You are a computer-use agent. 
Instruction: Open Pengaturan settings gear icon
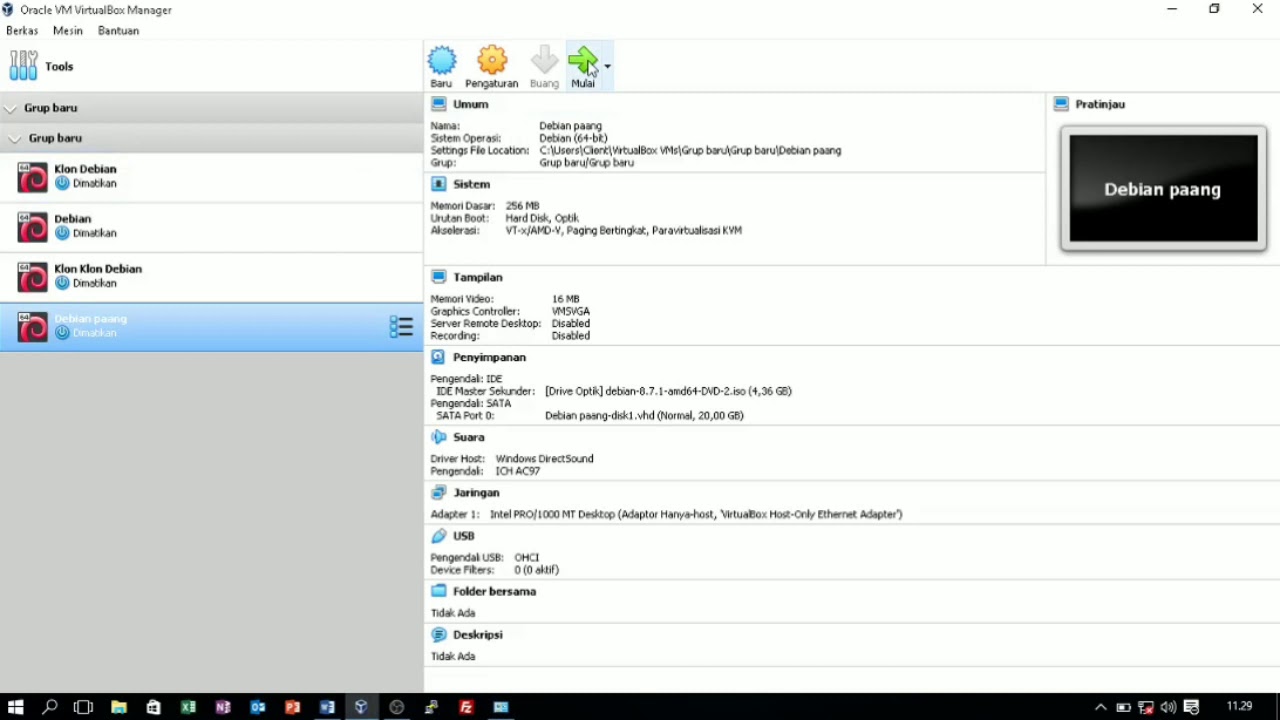coord(491,67)
